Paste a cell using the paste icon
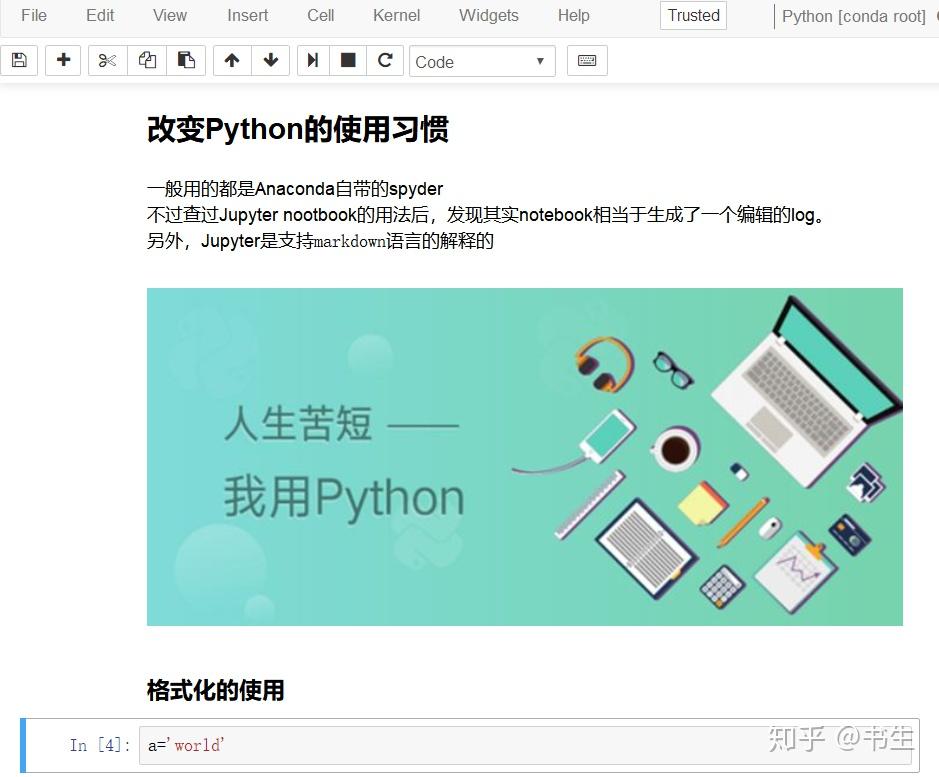The image size is (939, 777). pos(186,60)
